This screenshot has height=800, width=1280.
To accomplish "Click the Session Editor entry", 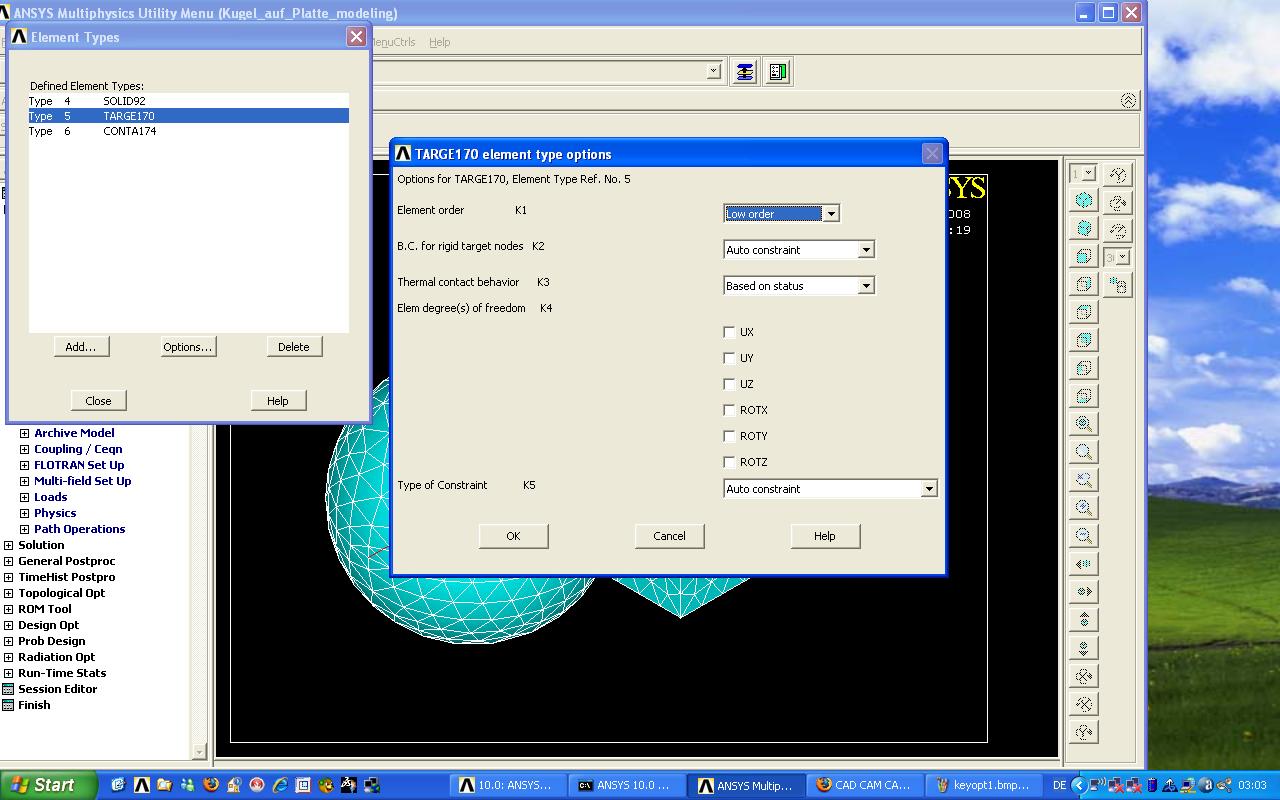I will (x=58, y=689).
